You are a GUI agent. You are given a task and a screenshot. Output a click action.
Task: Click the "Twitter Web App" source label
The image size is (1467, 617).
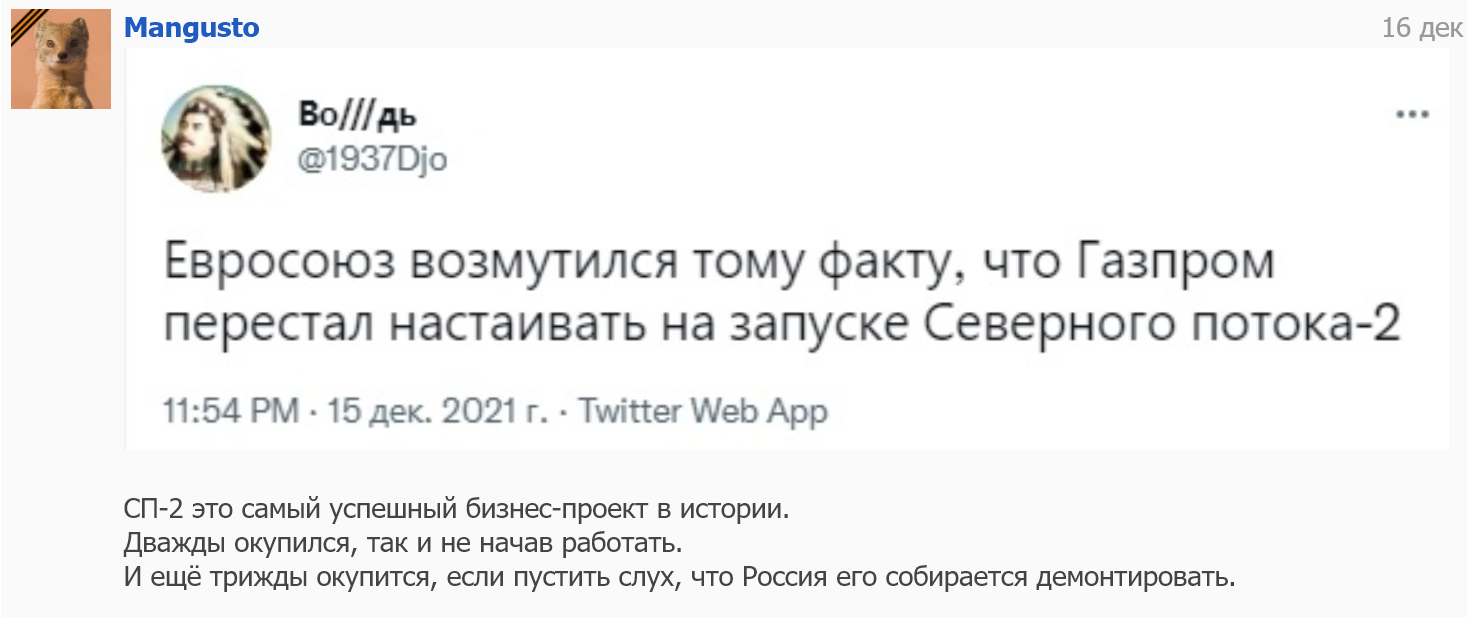pos(703,411)
